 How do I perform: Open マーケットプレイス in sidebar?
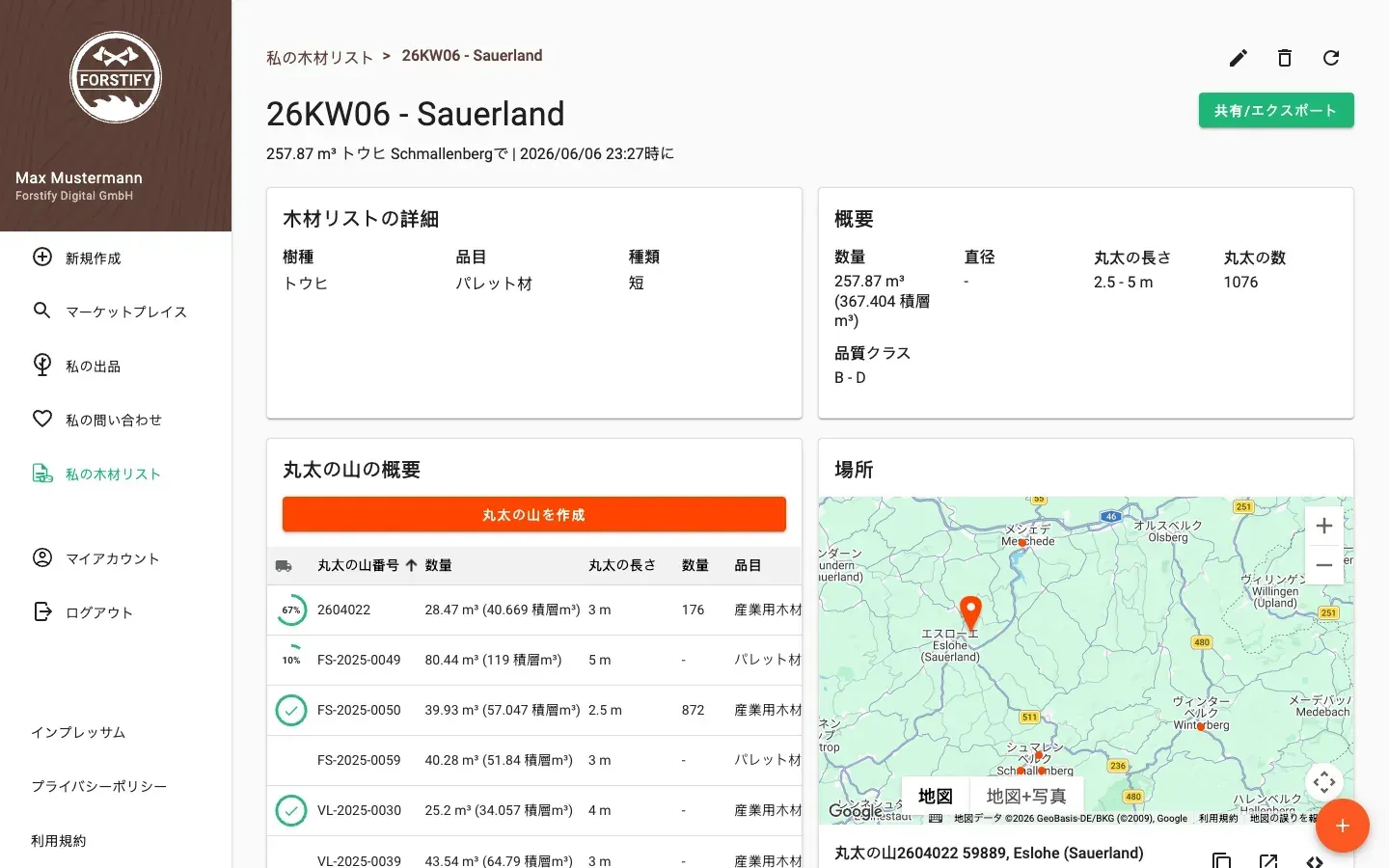116,312
